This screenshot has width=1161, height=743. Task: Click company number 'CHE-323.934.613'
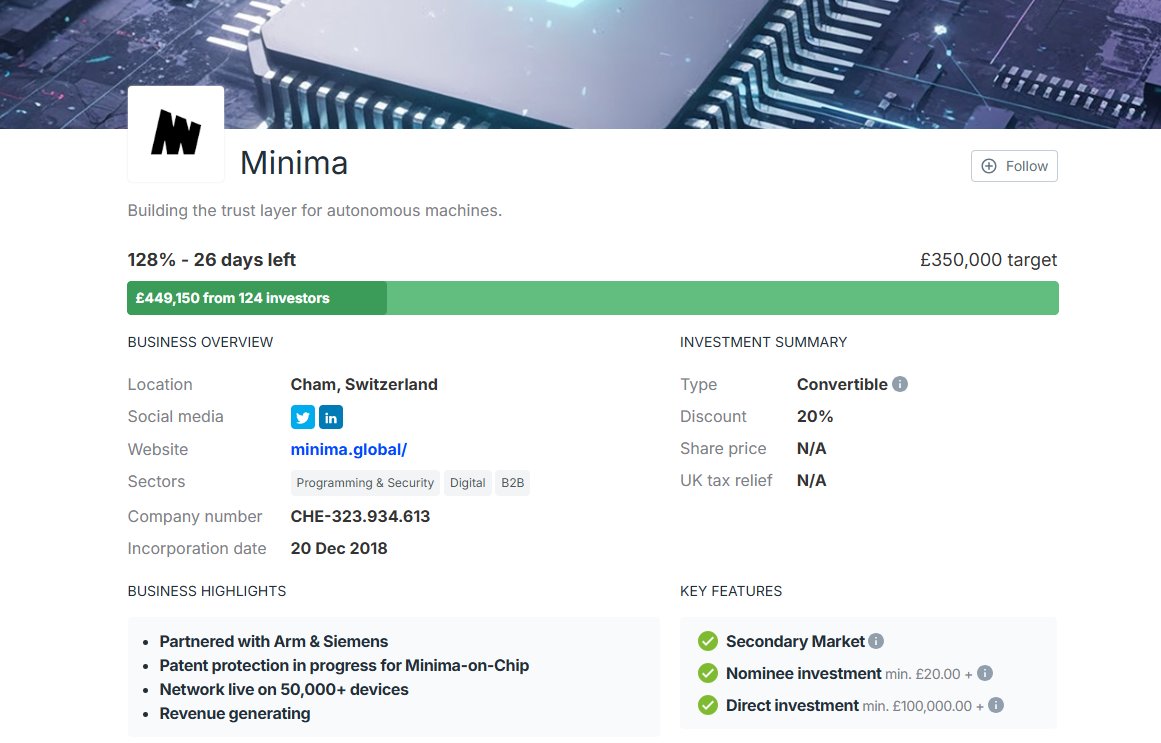[x=360, y=516]
